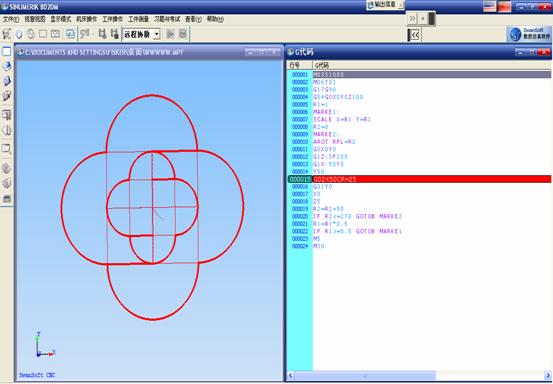Click the double-right-arrow expand button
The height and width of the screenshot is (384, 553).
pyautogui.click(x=412, y=18)
